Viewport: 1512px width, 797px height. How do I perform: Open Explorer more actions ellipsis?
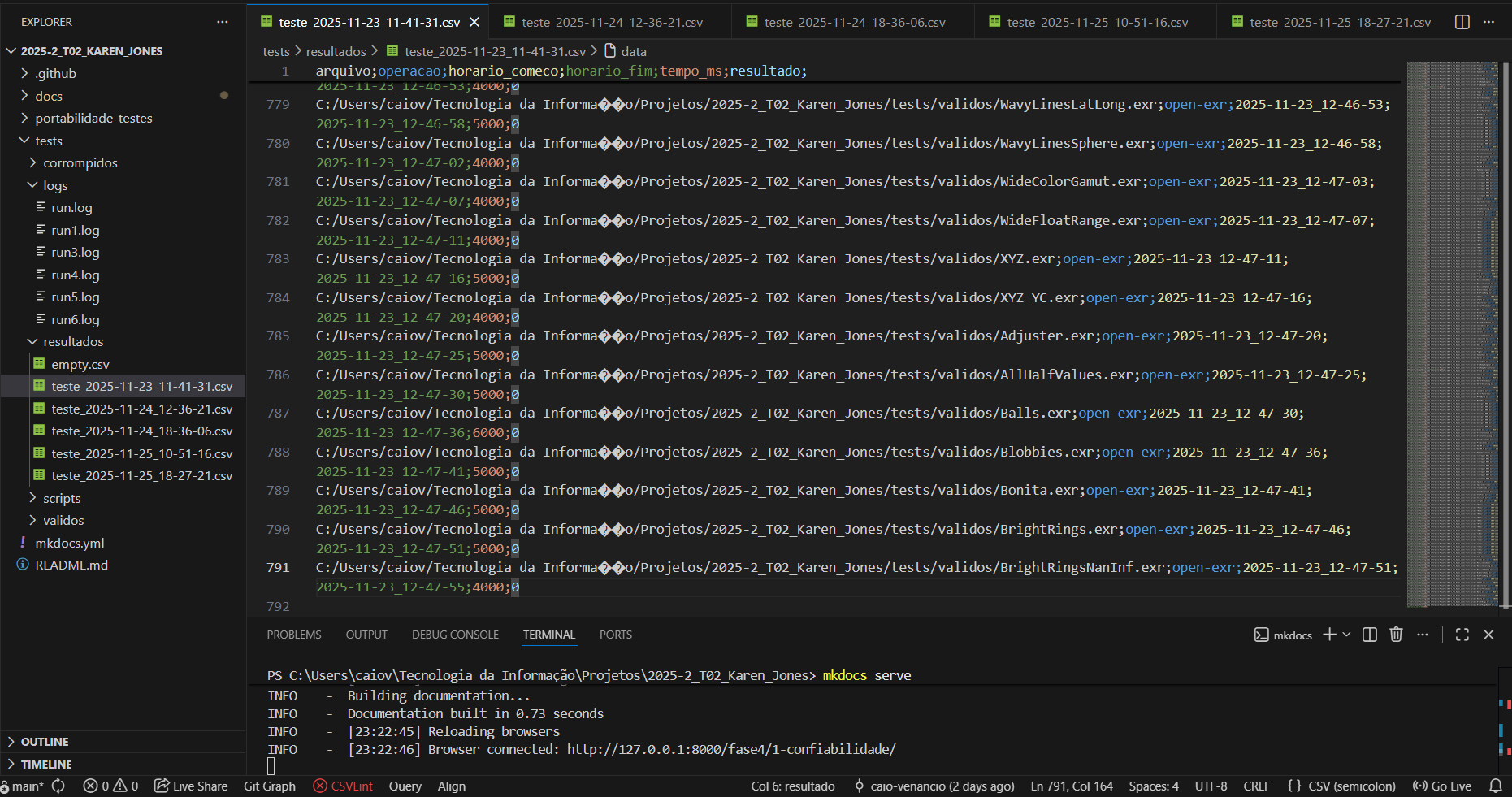click(x=223, y=22)
